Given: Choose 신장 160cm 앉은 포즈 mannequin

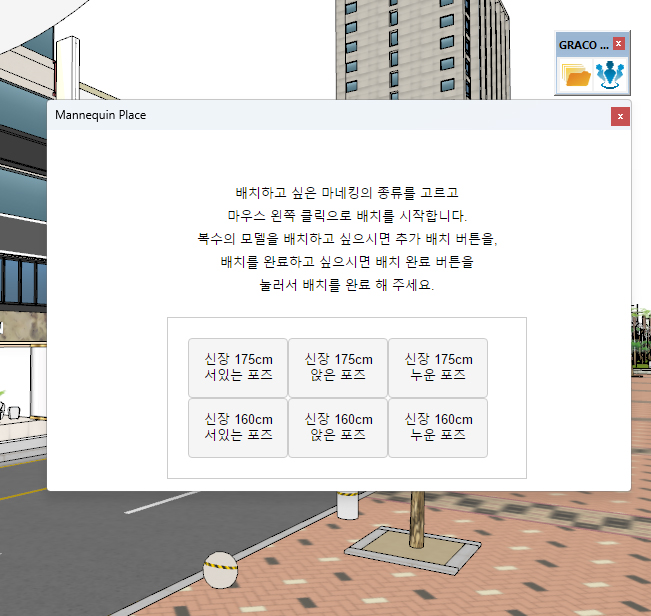Looking at the screenshot, I should 338,428.
